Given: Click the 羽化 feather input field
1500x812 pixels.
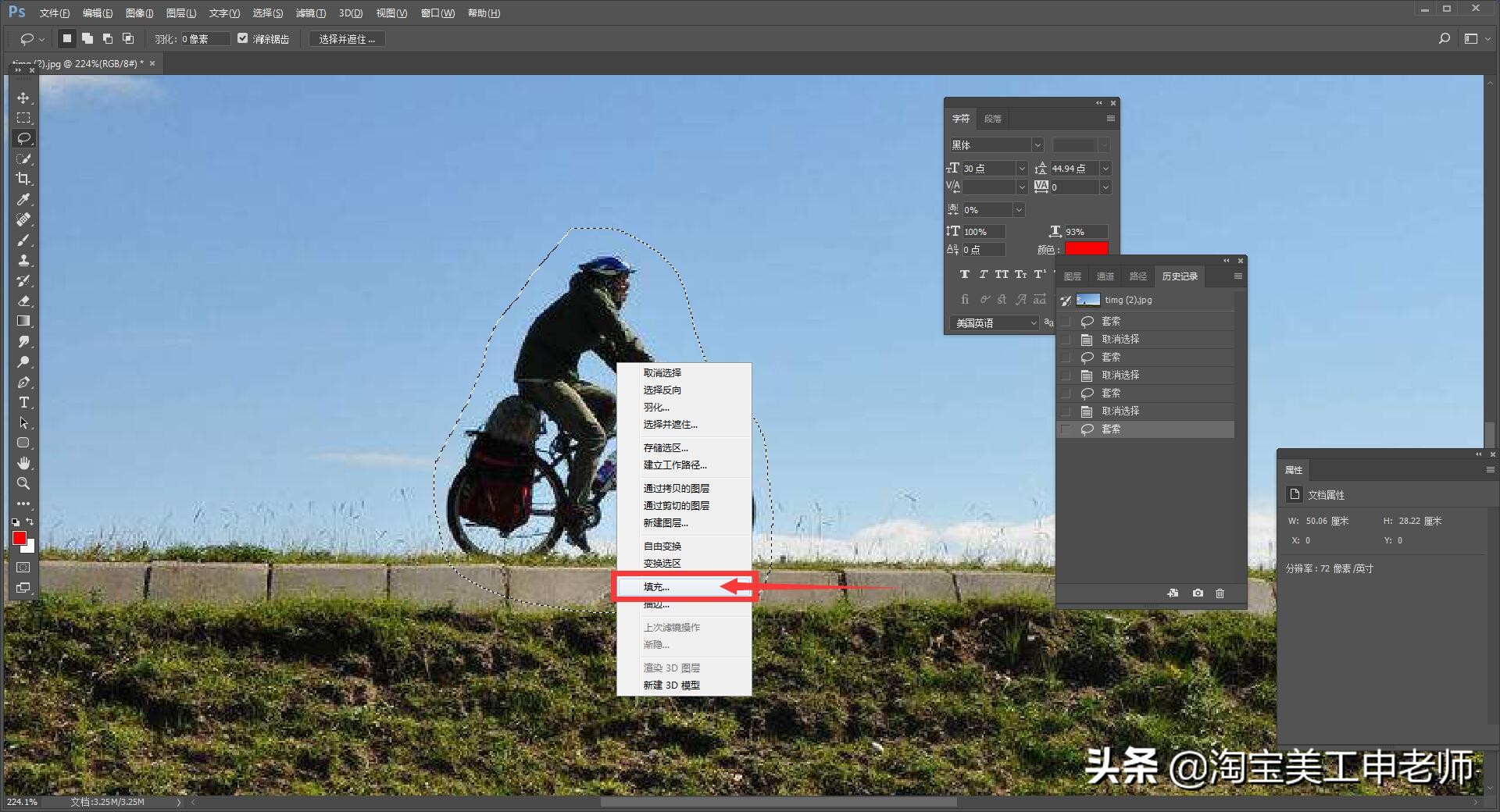Looking at the screenshot, I should [x=205, y=39].
